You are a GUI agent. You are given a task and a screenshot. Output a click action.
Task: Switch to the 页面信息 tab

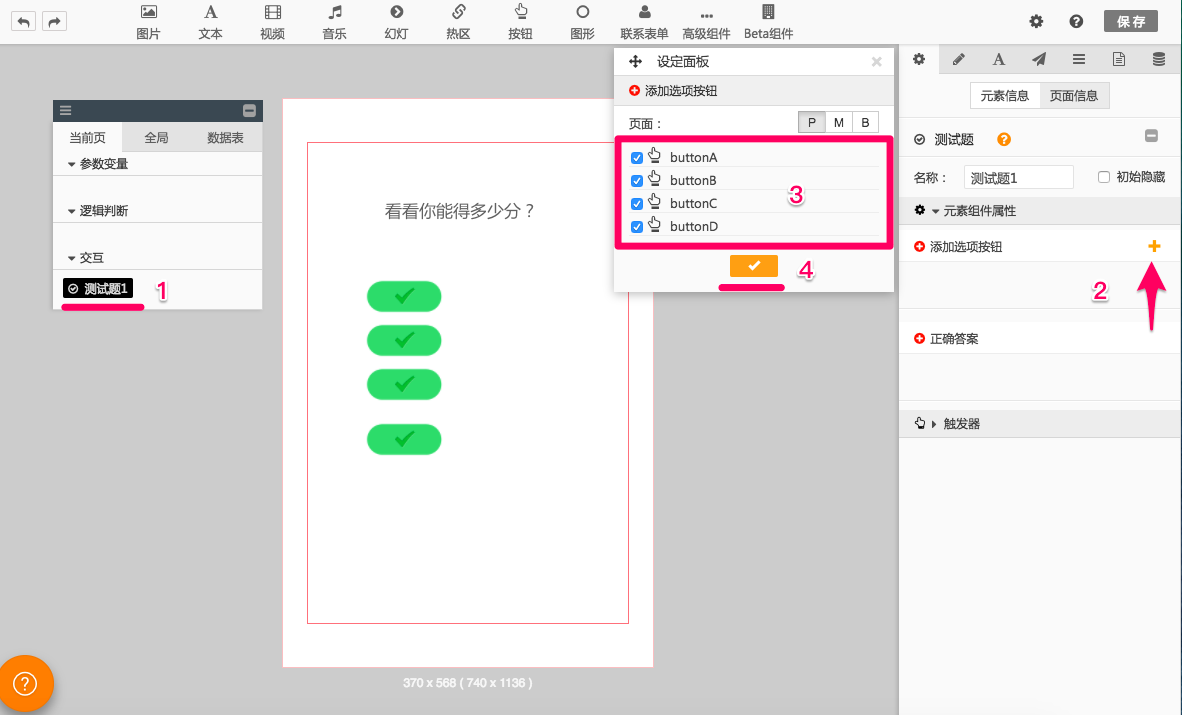1074,96
